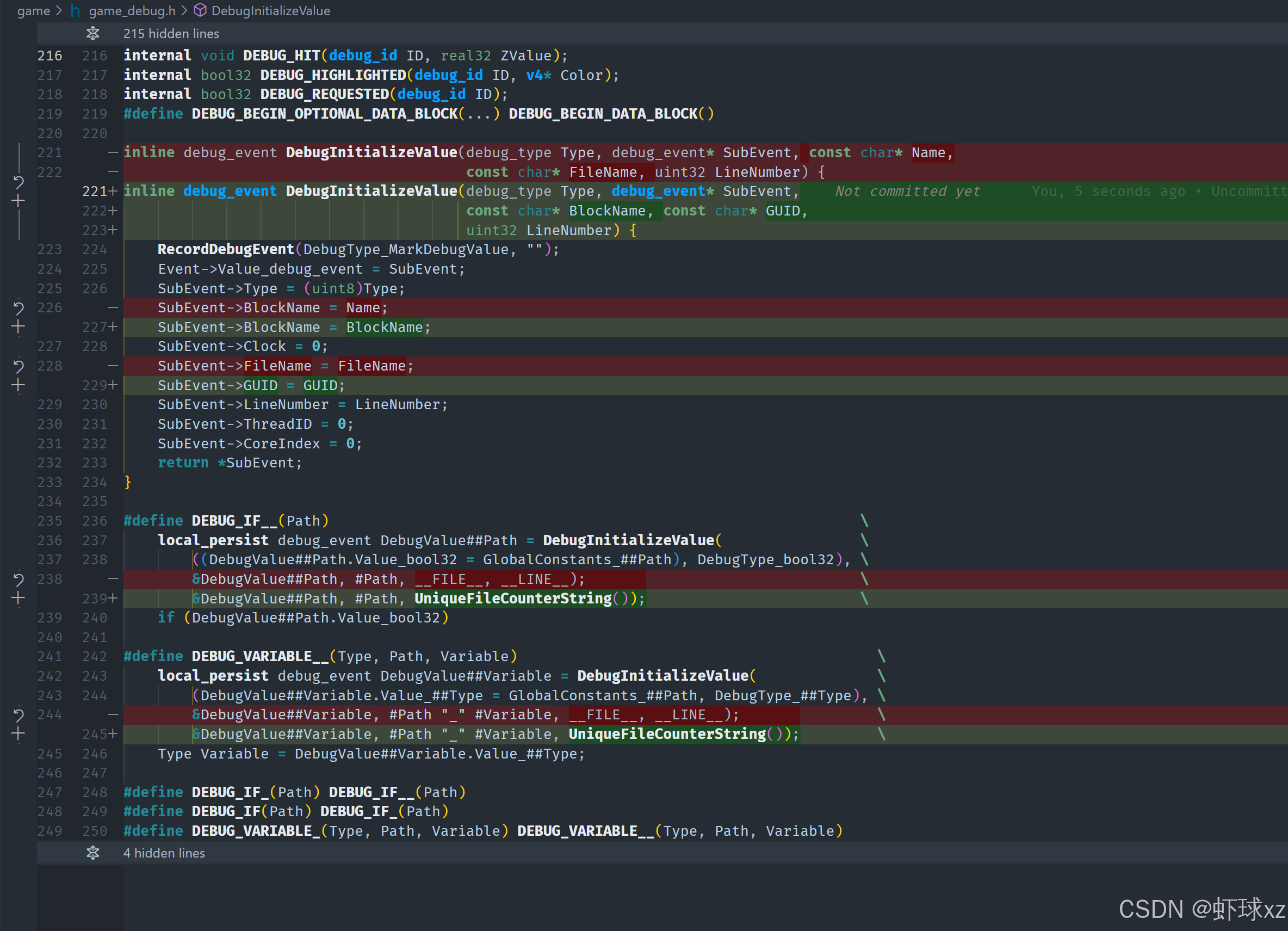Open the game folder breadcrumb
The width and height of the screenshot is (1288, 931).
[x=34, y=11]
